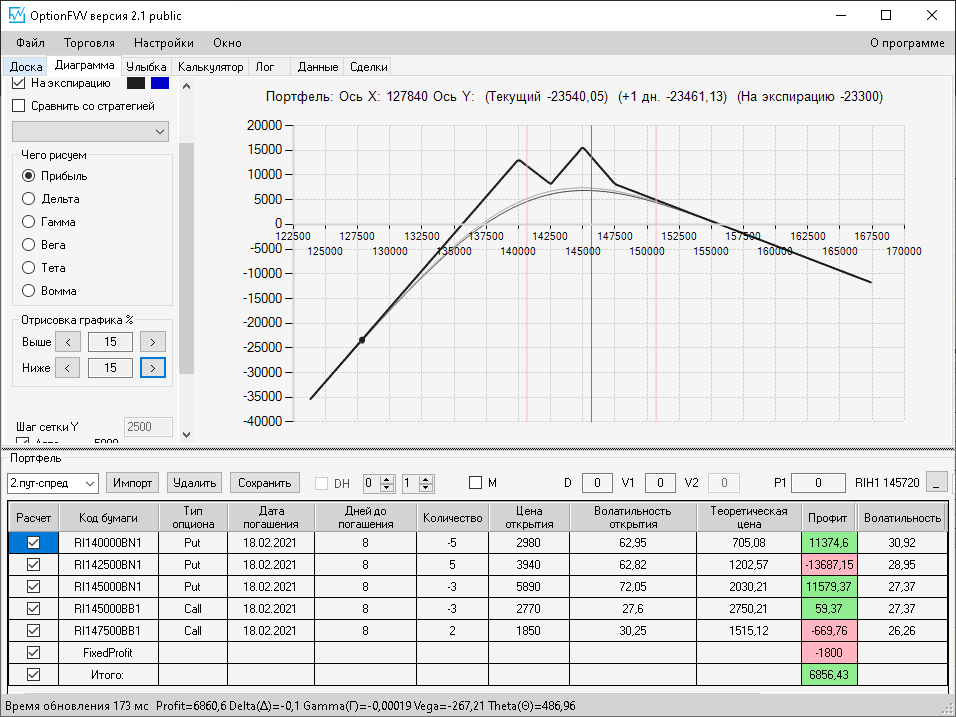This screenshot has width=956, height=717.
Task: Click the Профит column header
Action: click(828, 518)
